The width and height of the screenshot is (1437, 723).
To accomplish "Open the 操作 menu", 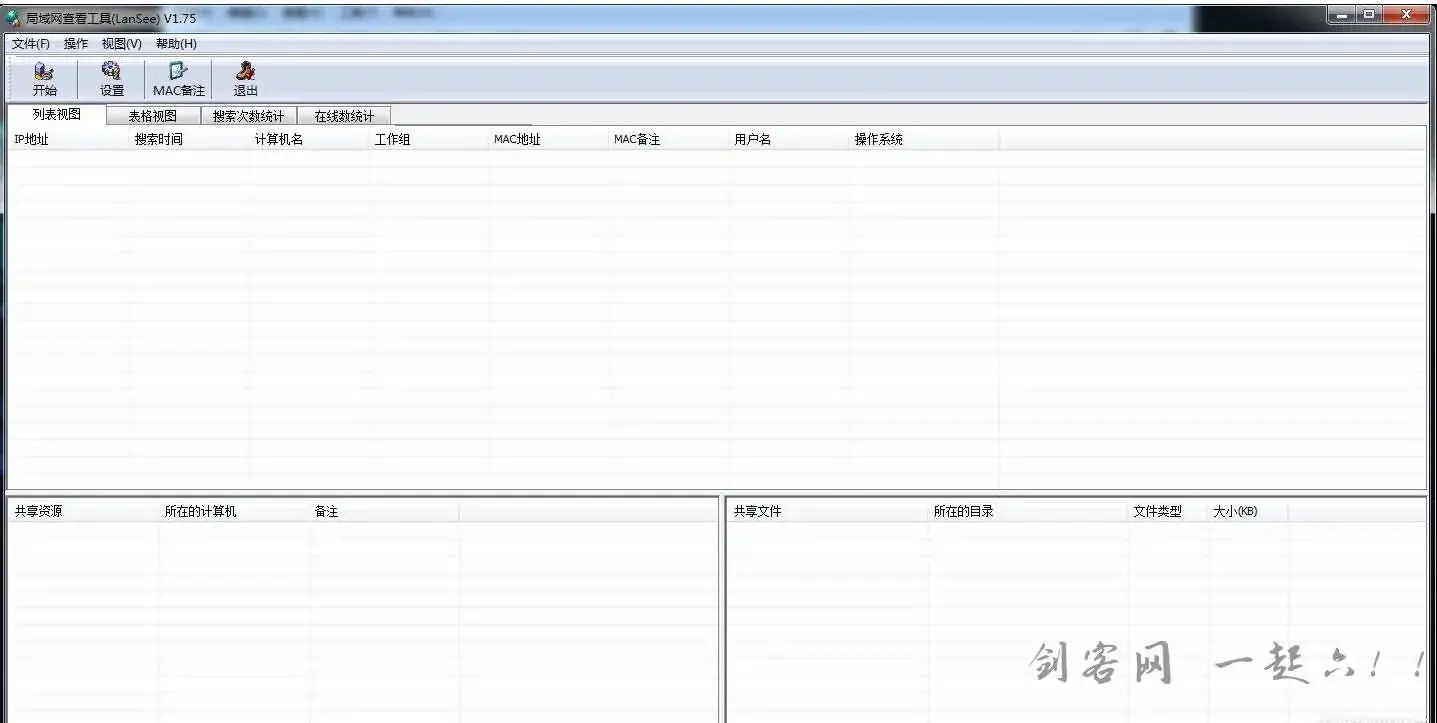I will 76,44.
